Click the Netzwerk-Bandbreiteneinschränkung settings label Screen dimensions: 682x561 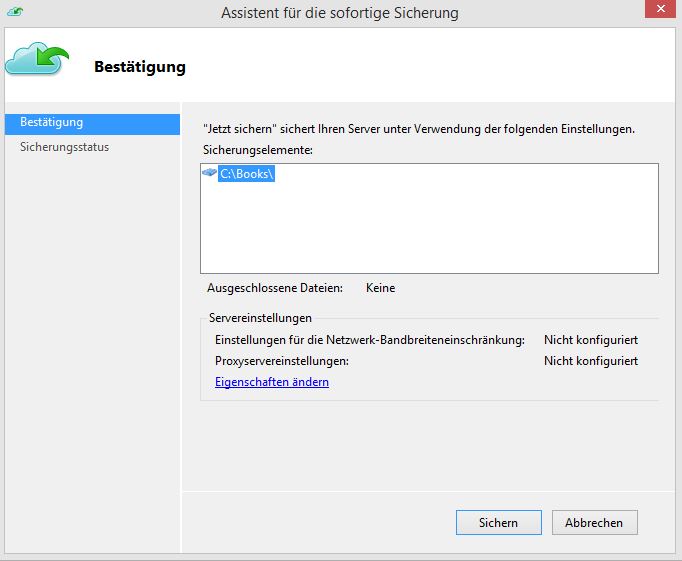[x=370, y=340]
